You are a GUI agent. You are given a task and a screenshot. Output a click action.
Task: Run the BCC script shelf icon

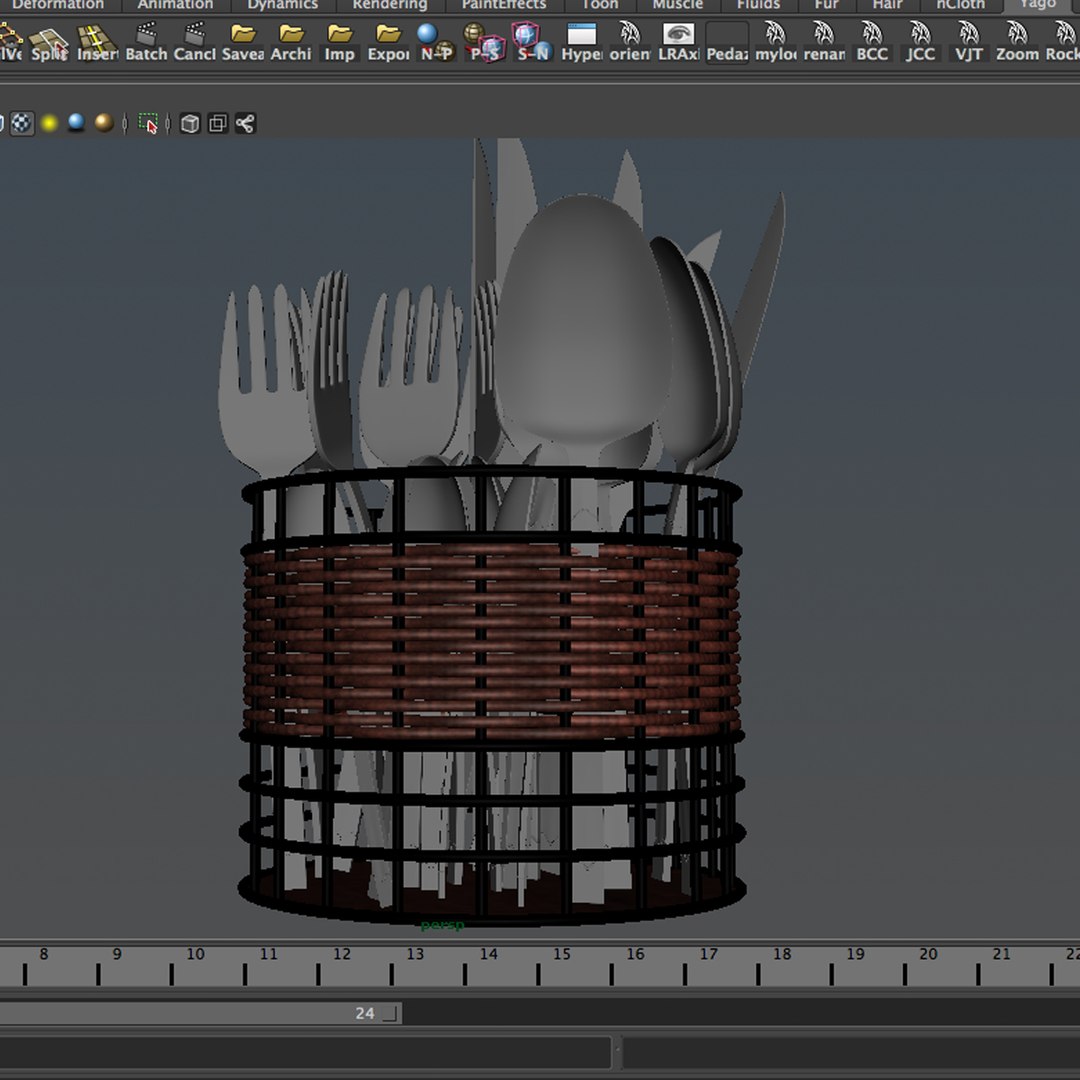click(x=872, y=41)
